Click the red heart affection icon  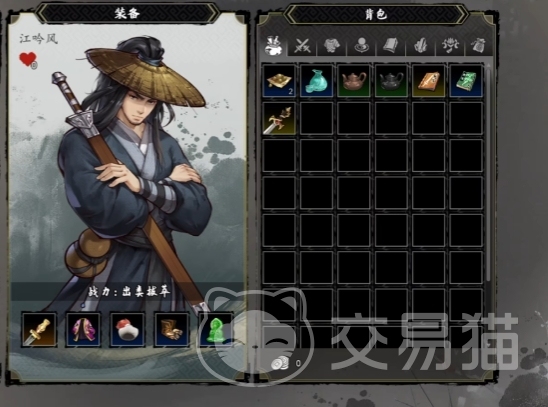point(28,60)
